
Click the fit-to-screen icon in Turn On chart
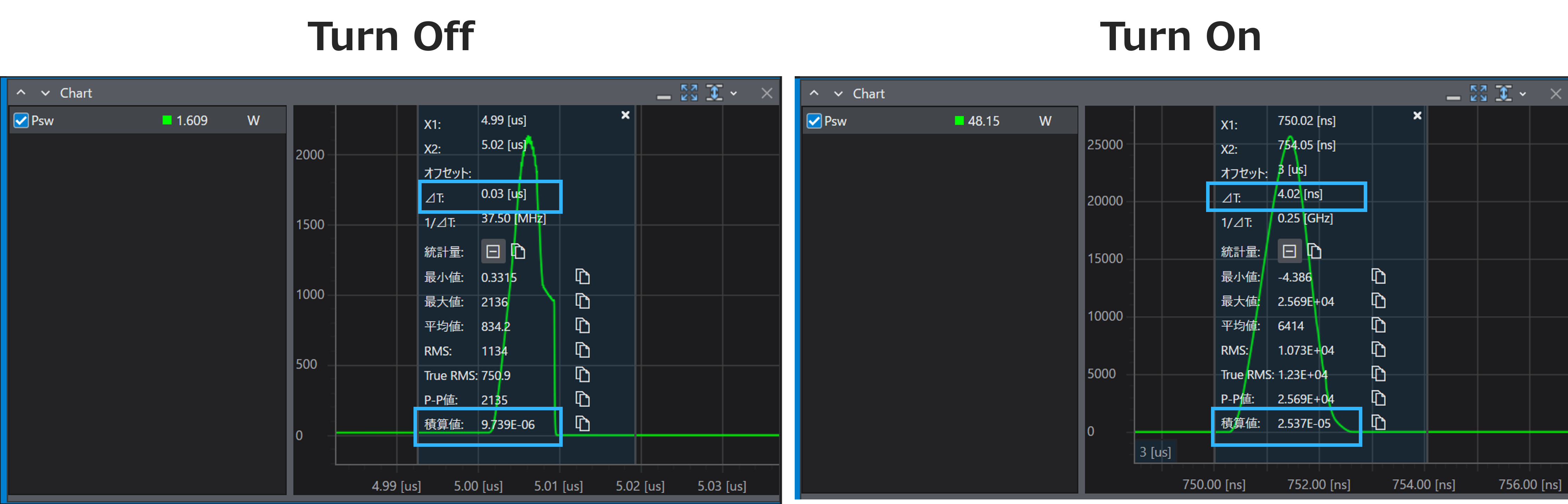[x=1478, y=93]
